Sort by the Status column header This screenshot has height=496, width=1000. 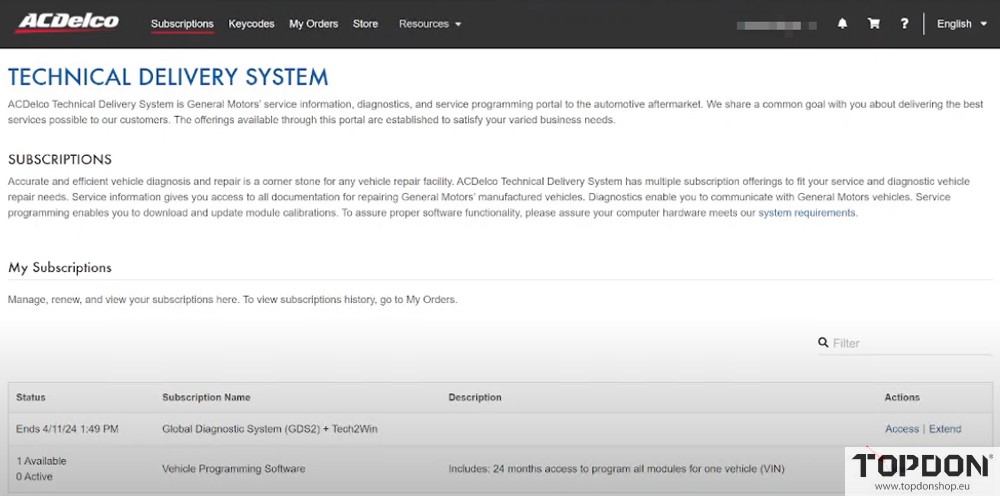[x=31, y=397]
